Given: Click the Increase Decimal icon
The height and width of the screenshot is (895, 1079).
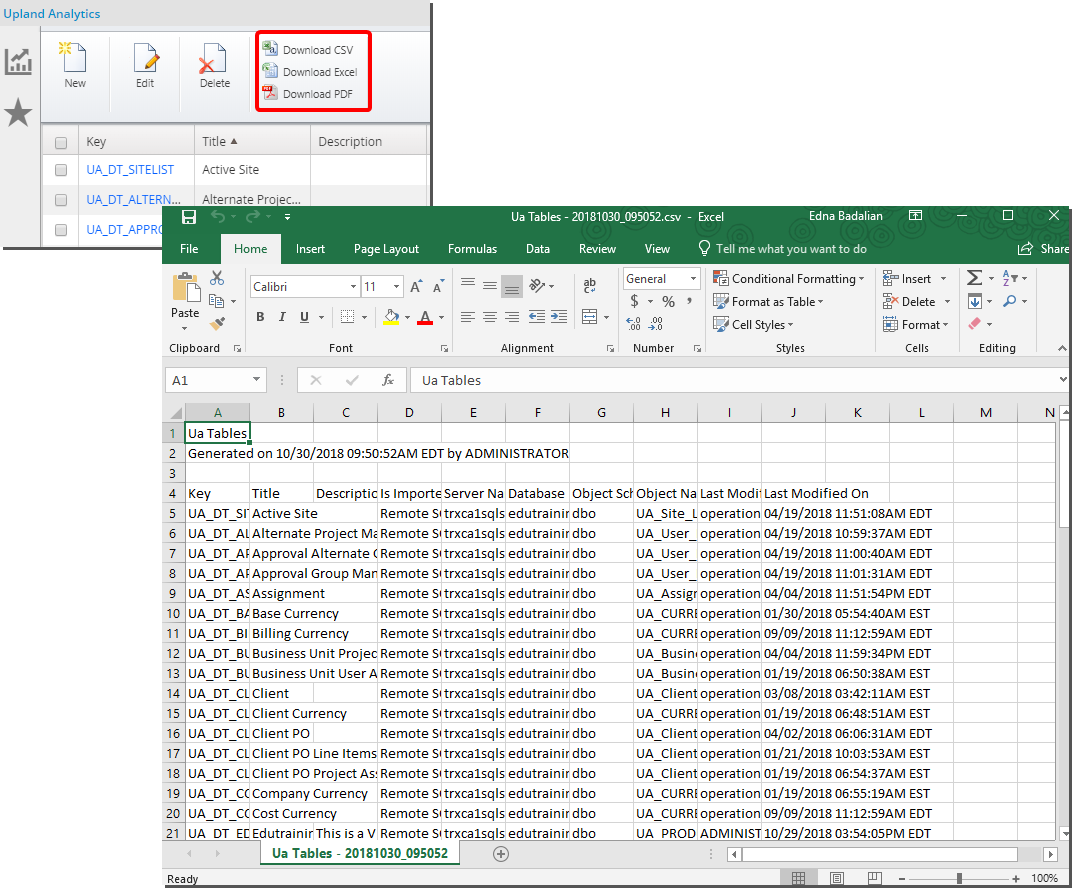Looking at the screenshot, I should click(x=634, y=323).
